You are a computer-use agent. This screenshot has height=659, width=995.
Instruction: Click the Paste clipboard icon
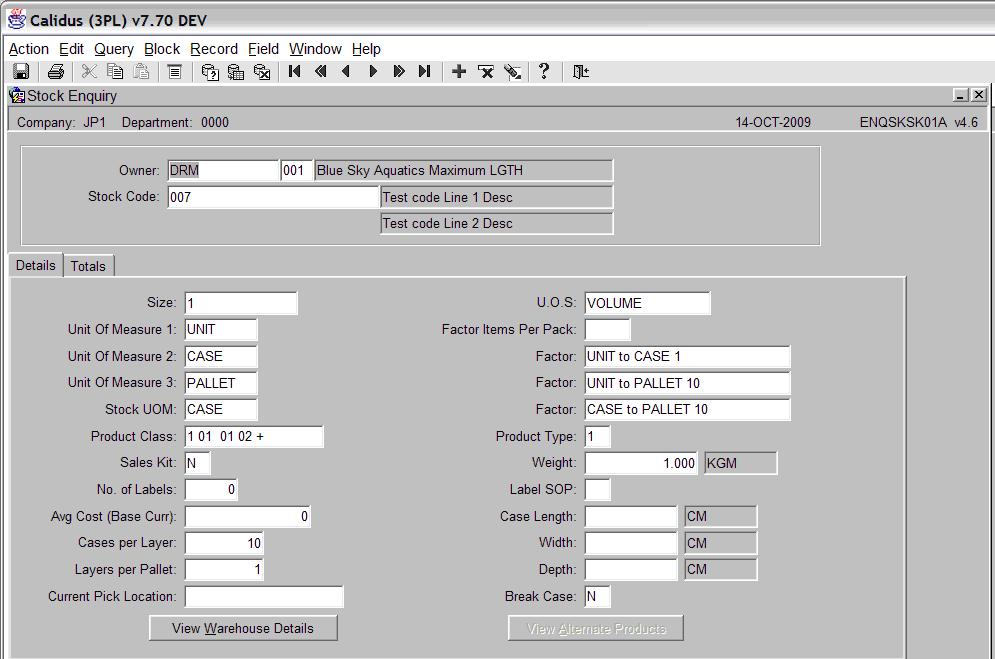coord(141,72)
